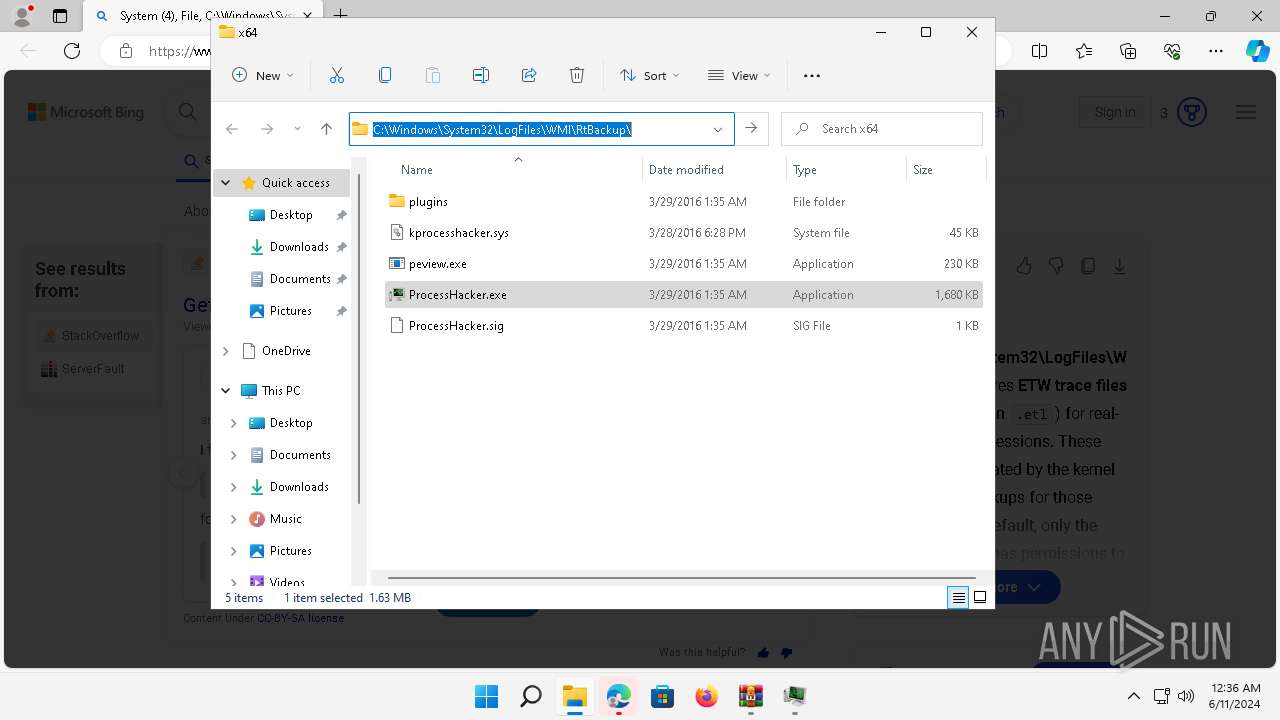Select Documents in Quick access
The image size is (1280, 720).
(289, 279)
